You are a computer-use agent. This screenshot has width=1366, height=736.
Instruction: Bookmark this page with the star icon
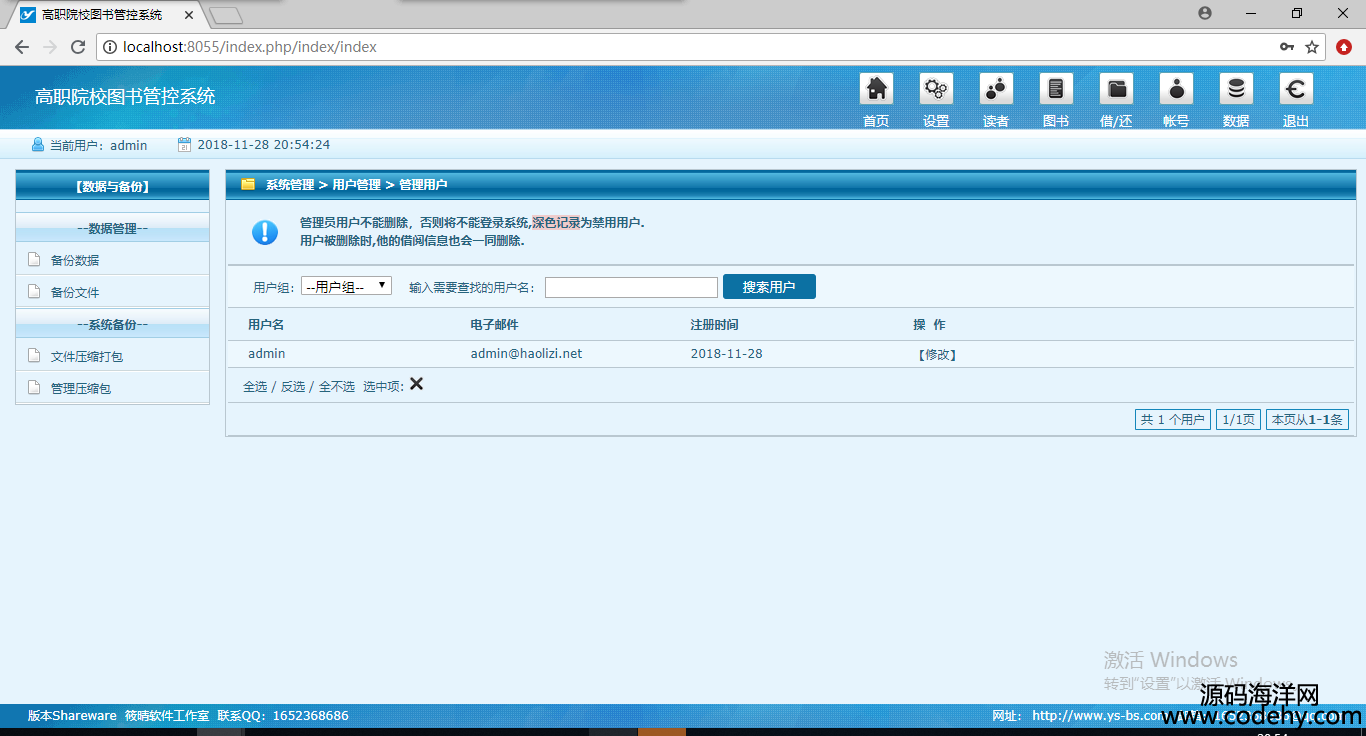(1312, 47)
